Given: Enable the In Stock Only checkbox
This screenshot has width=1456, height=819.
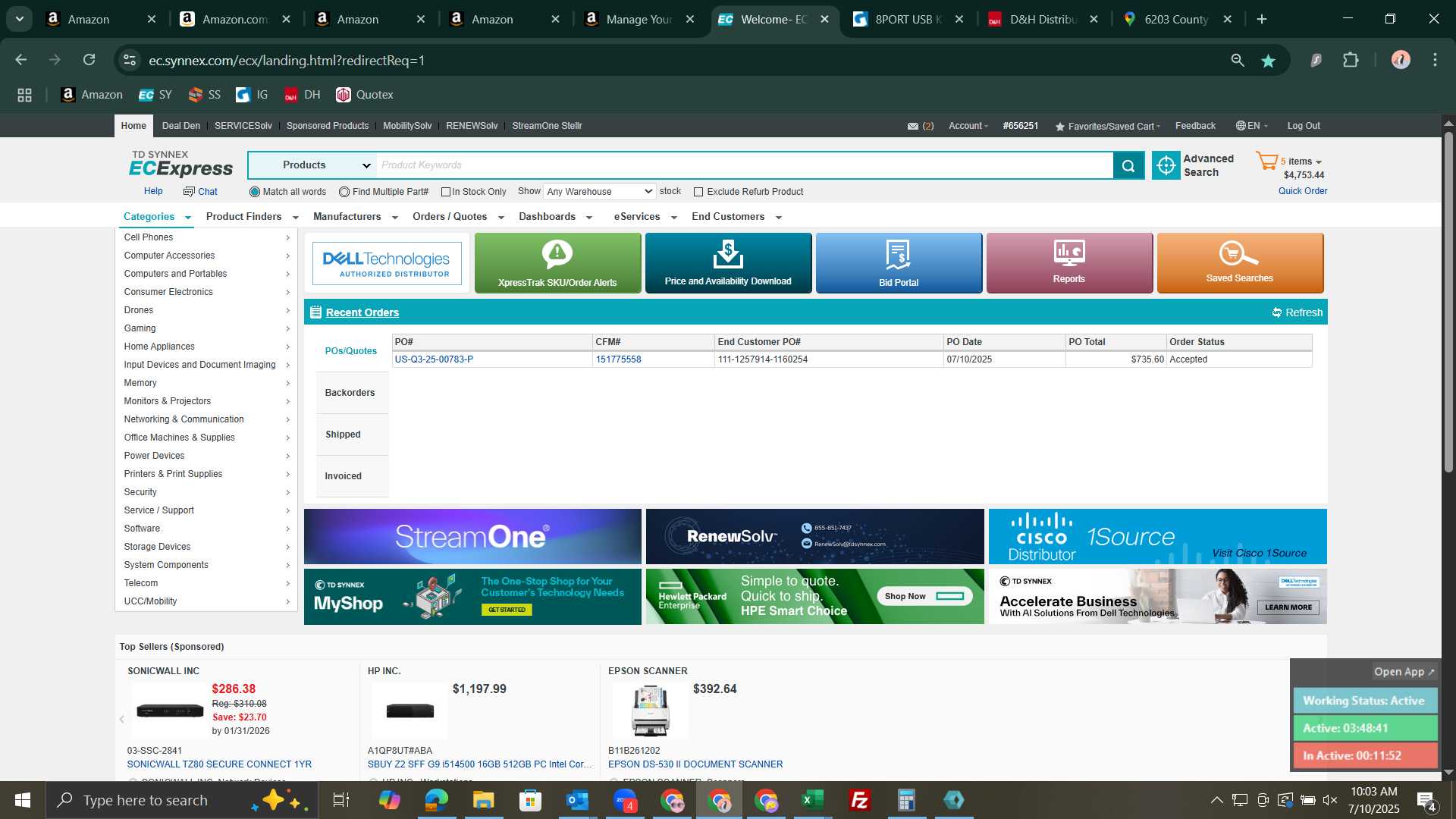Looking at the screenshot, I should [x=446, y=192].
